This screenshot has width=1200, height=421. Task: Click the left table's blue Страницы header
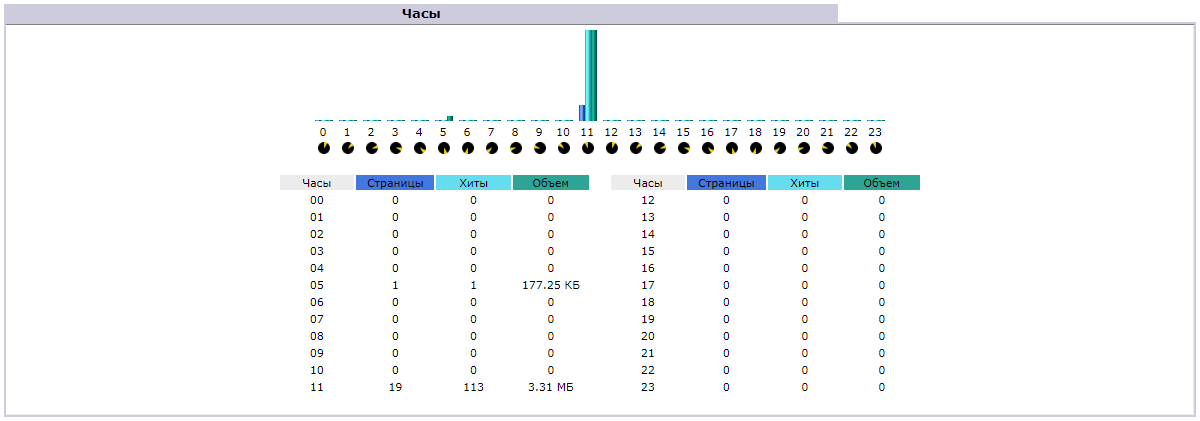point(395,183)
